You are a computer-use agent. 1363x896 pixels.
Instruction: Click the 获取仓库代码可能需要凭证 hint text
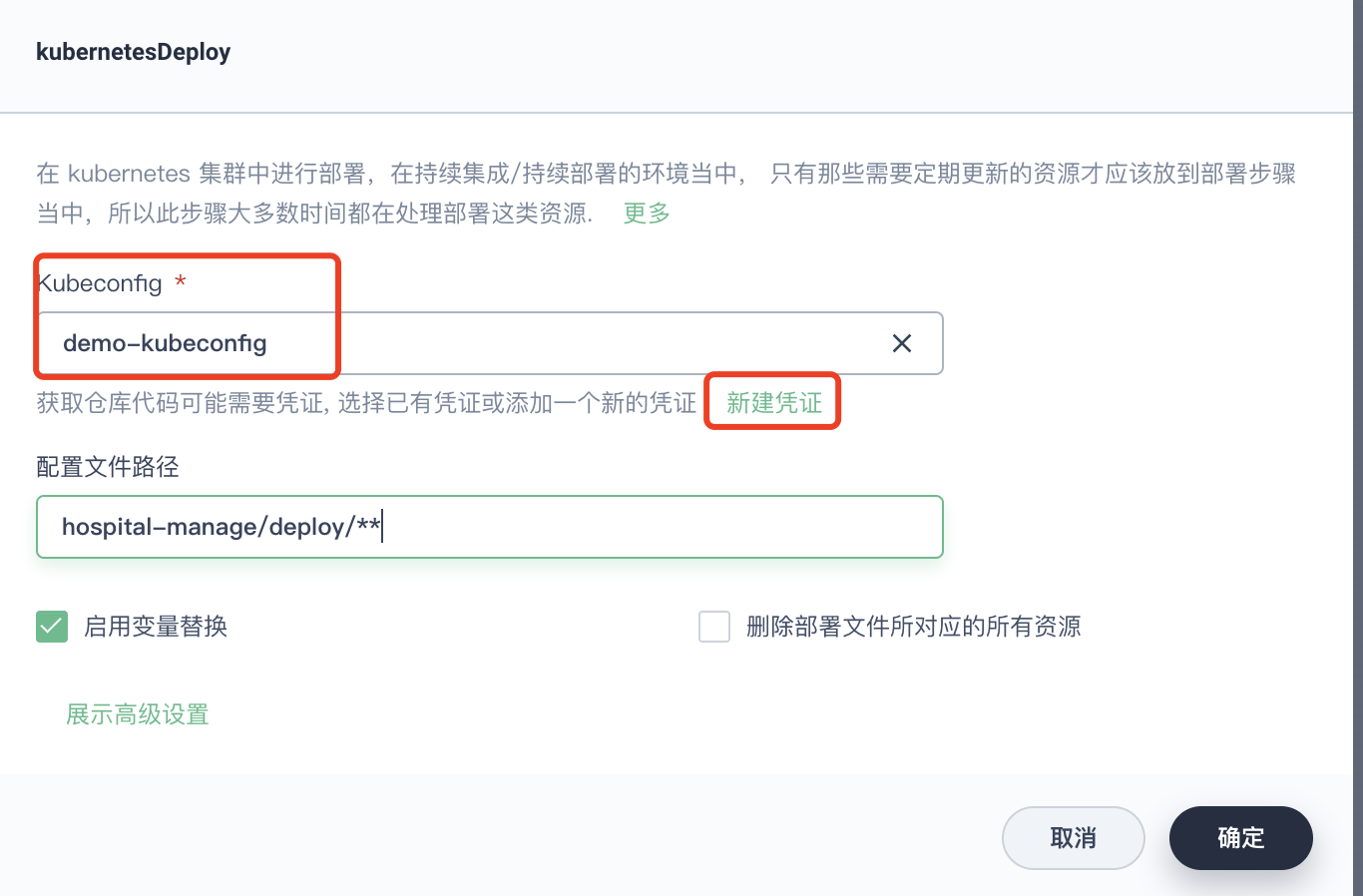click(x=366, y=402)
